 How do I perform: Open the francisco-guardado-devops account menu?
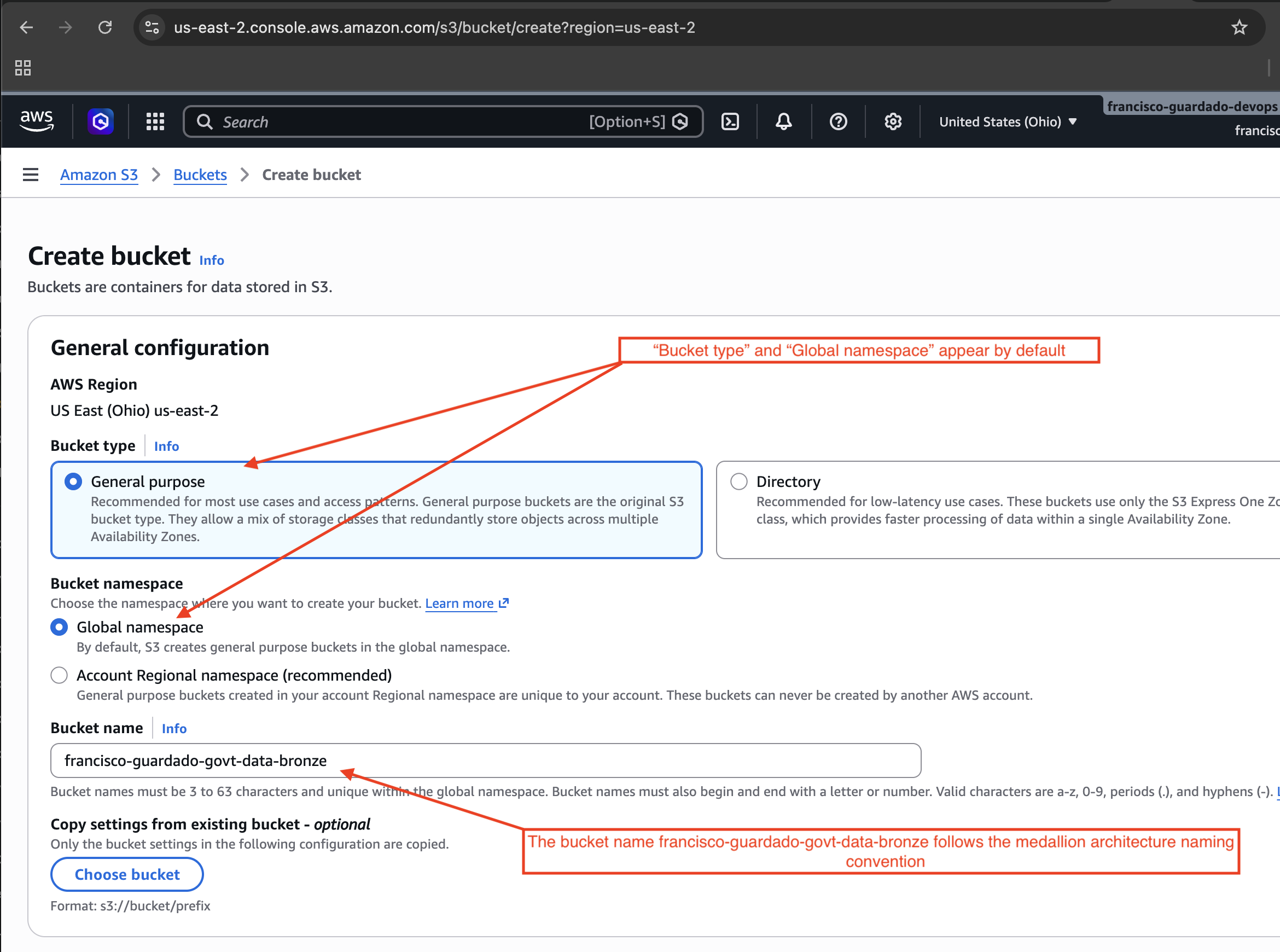[1192, 107]
